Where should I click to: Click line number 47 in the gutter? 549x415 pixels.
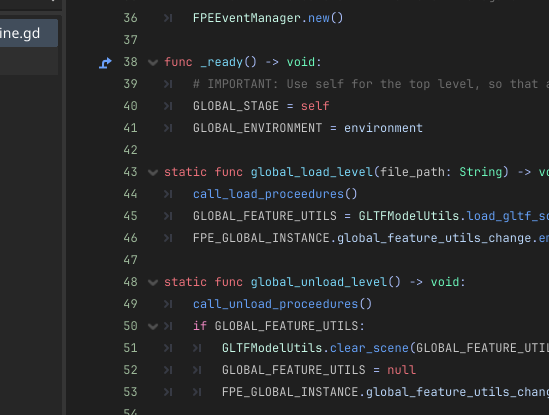[130, 260]
